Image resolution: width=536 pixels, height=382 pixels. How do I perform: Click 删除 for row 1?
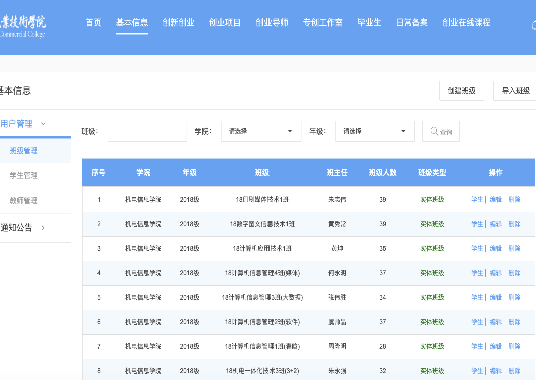pyautogui.click(x=514, y=199)
